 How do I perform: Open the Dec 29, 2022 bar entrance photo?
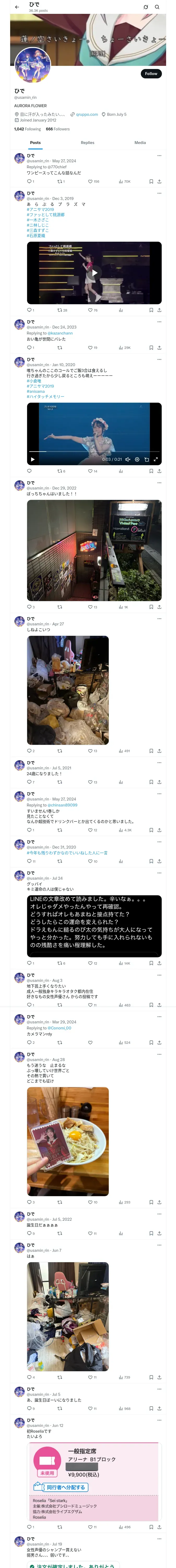[94, 550]
